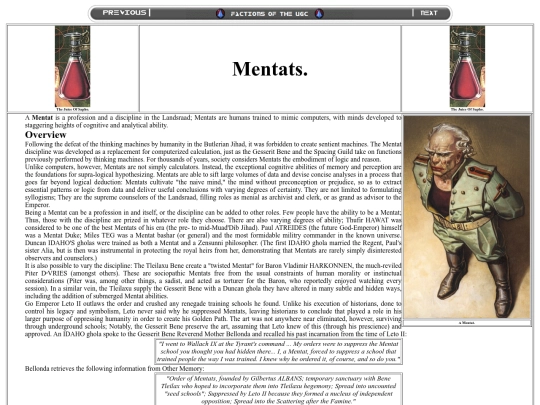540x405 pixels.
Task: Click the bold word Mentat in intro
Action: tap(42, 118)
